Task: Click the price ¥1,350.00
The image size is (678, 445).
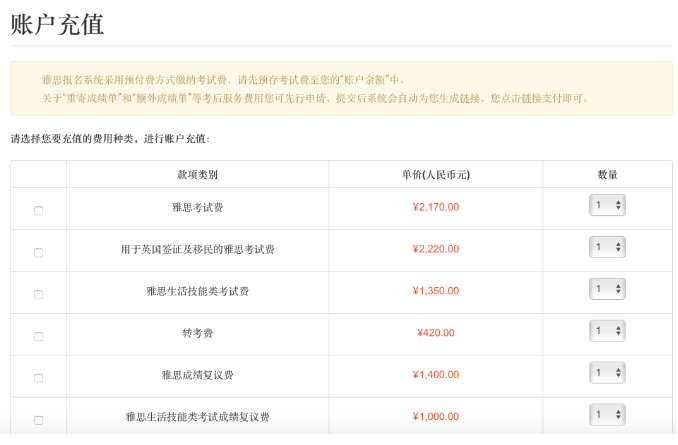Action: point(436,291)
